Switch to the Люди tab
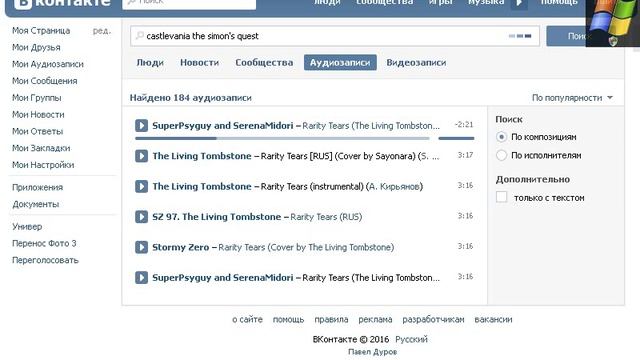 point(150,62)
